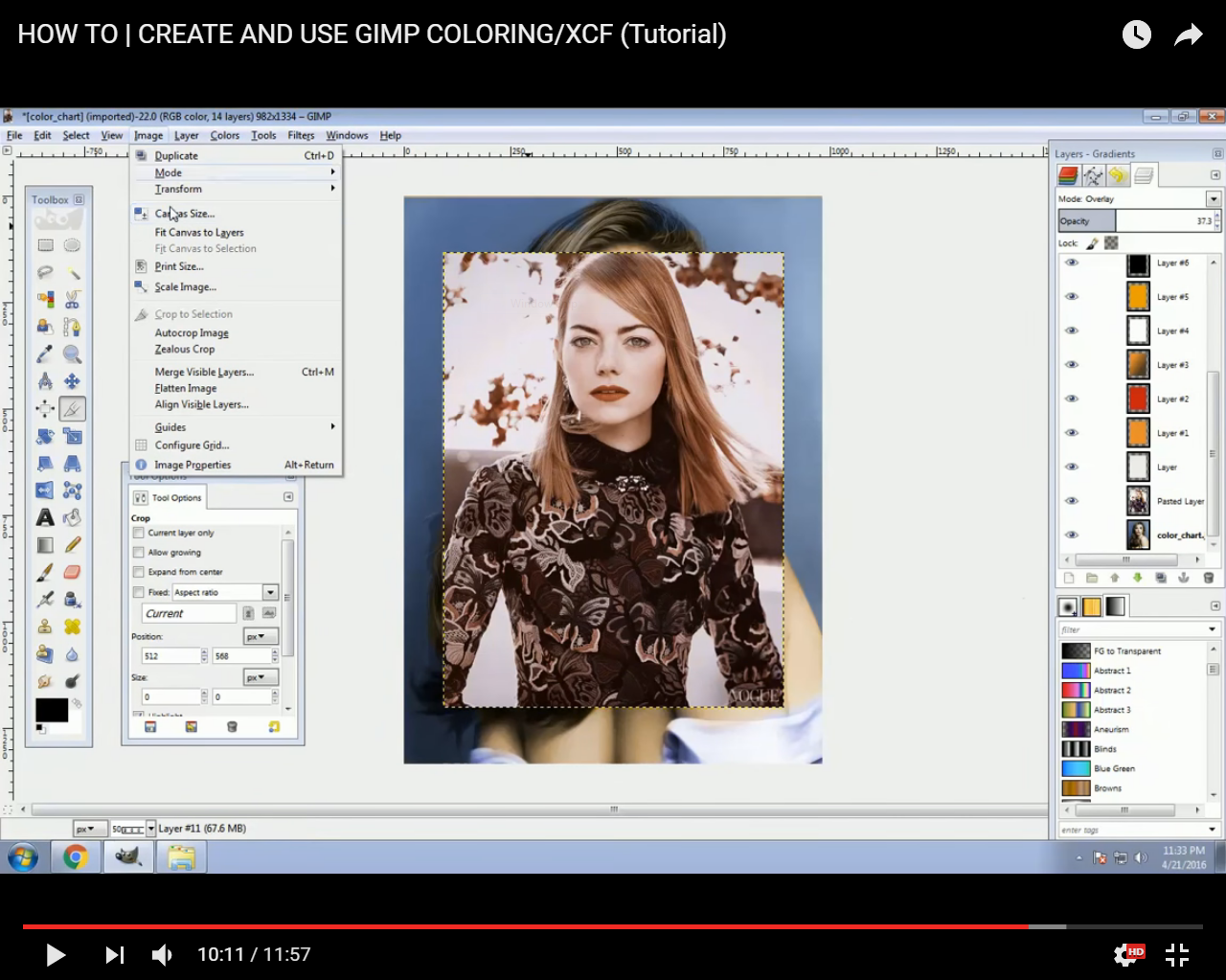Open the layer Mode Overlay dropdown

tap(1213, 199)
